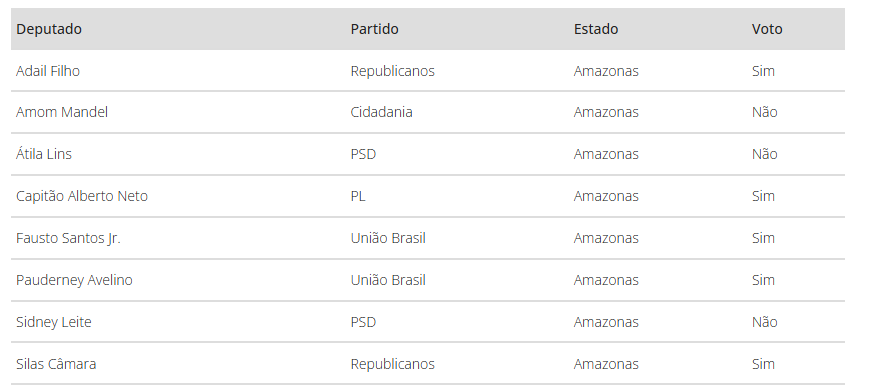Click the Partido column header

pyautogui.click(x=374, y=29)
